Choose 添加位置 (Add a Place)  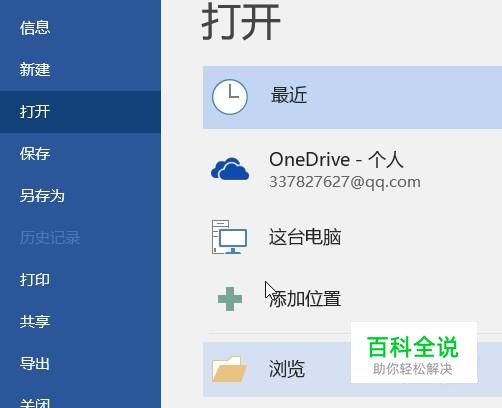click(x=352, y=299)
